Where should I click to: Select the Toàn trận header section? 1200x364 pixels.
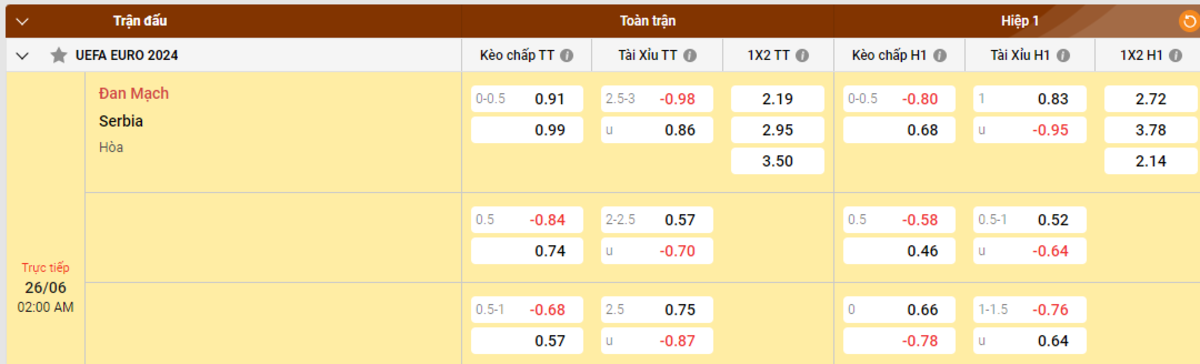click(648, 20)
